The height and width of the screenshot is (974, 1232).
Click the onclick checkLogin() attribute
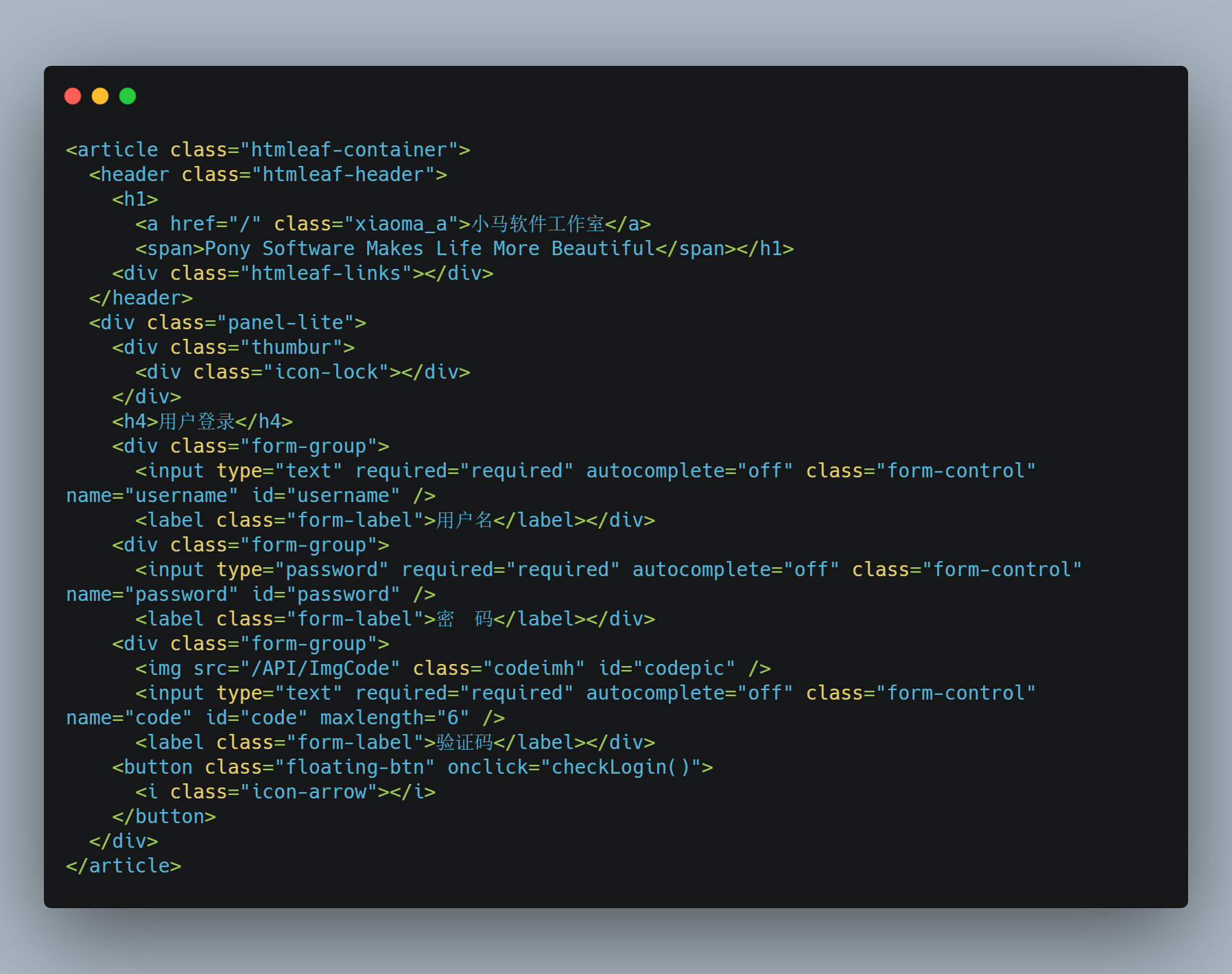(x=575, y=767)
